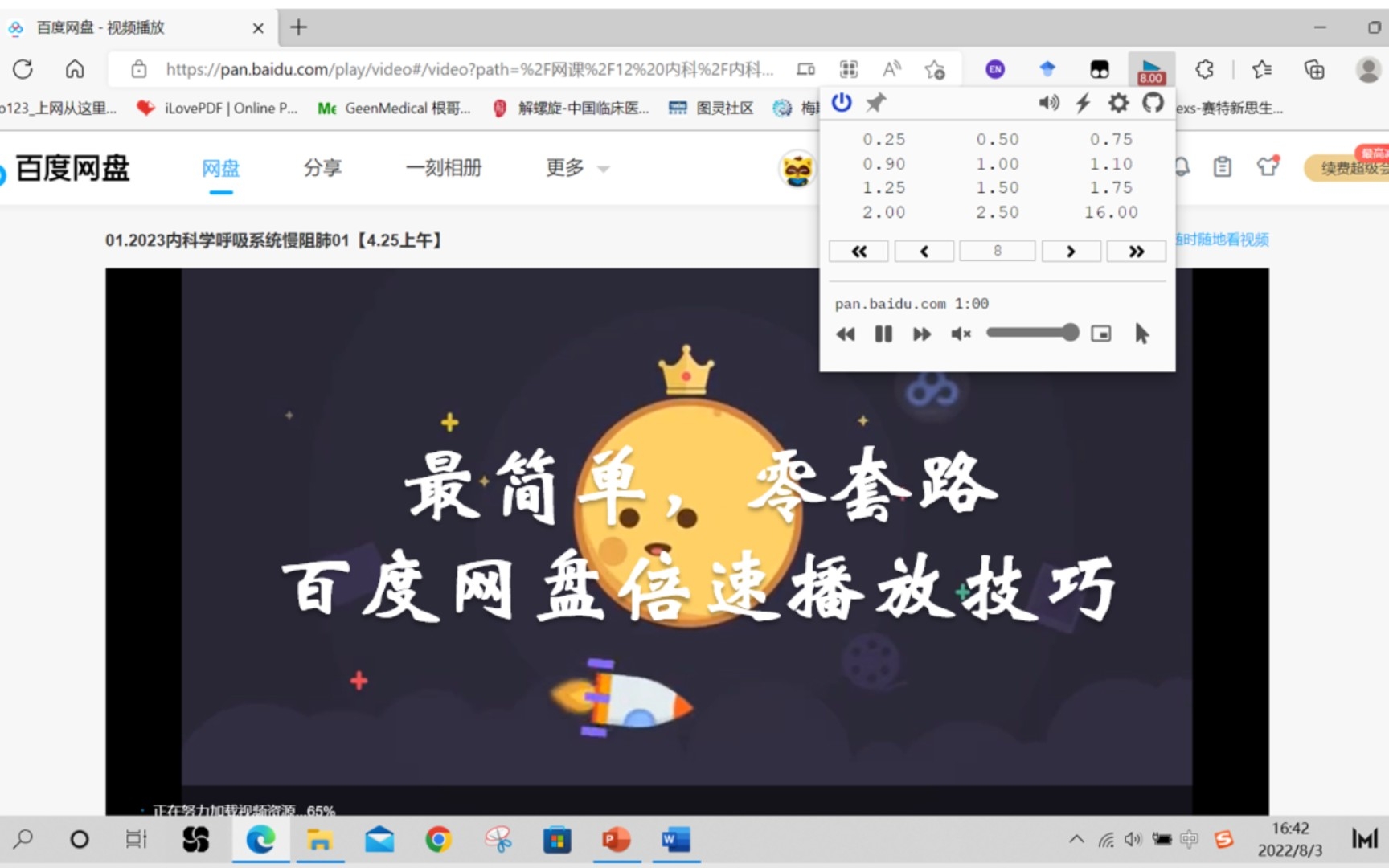Image resolution: width=1389 pixels, height=868 pixels.
Task: Click the double-right arrow speed increase button
Action: click(1136, 252)
